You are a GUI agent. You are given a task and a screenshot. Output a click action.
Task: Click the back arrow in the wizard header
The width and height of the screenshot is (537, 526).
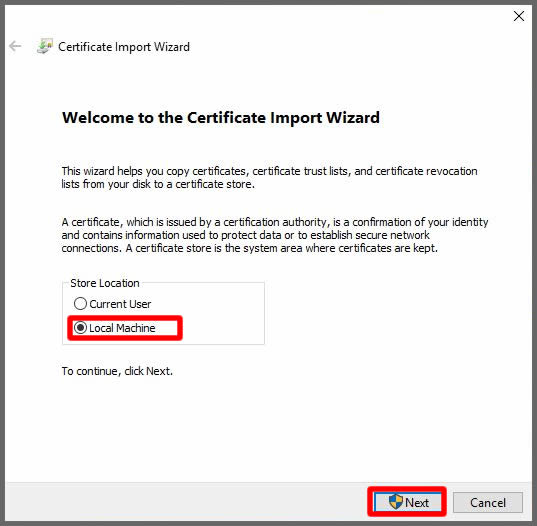click(x=15, y=46)
